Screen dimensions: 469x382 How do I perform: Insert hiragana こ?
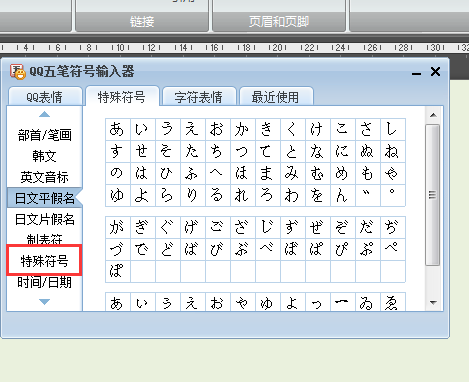(x=343, y=129)
